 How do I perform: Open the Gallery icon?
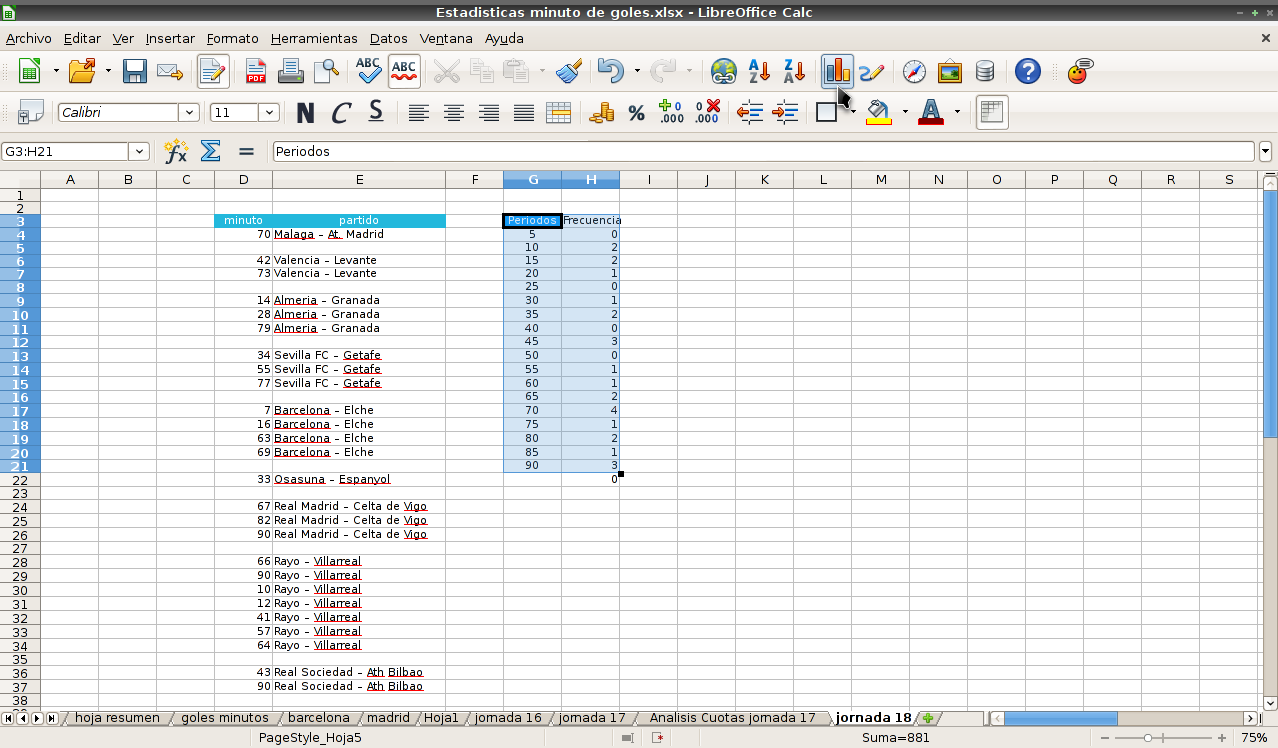tap(949, 72)
